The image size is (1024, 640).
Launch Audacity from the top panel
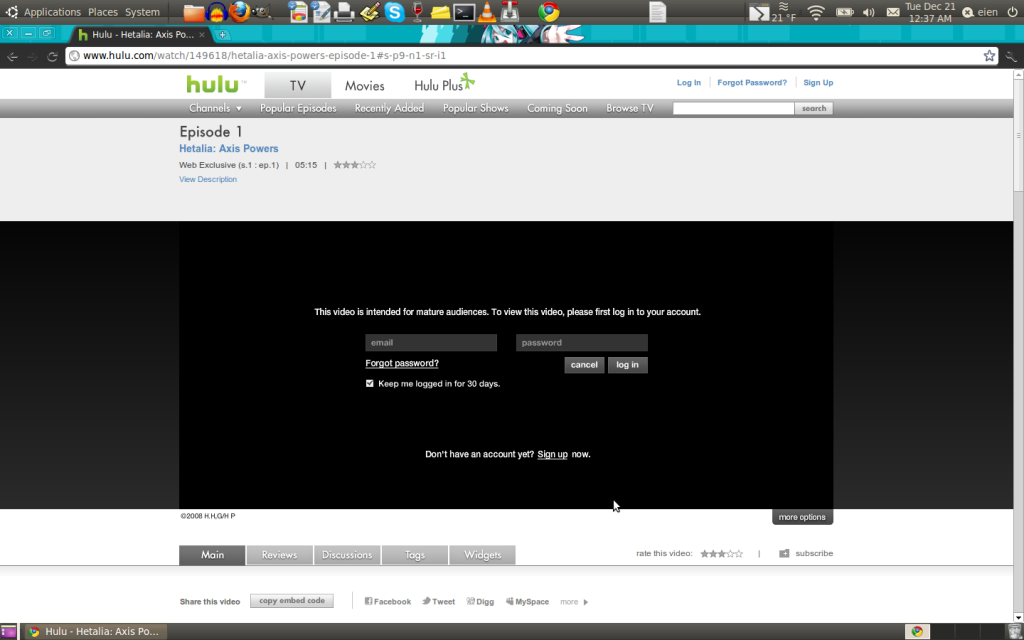pyautogui.click(x=216, y=12)
